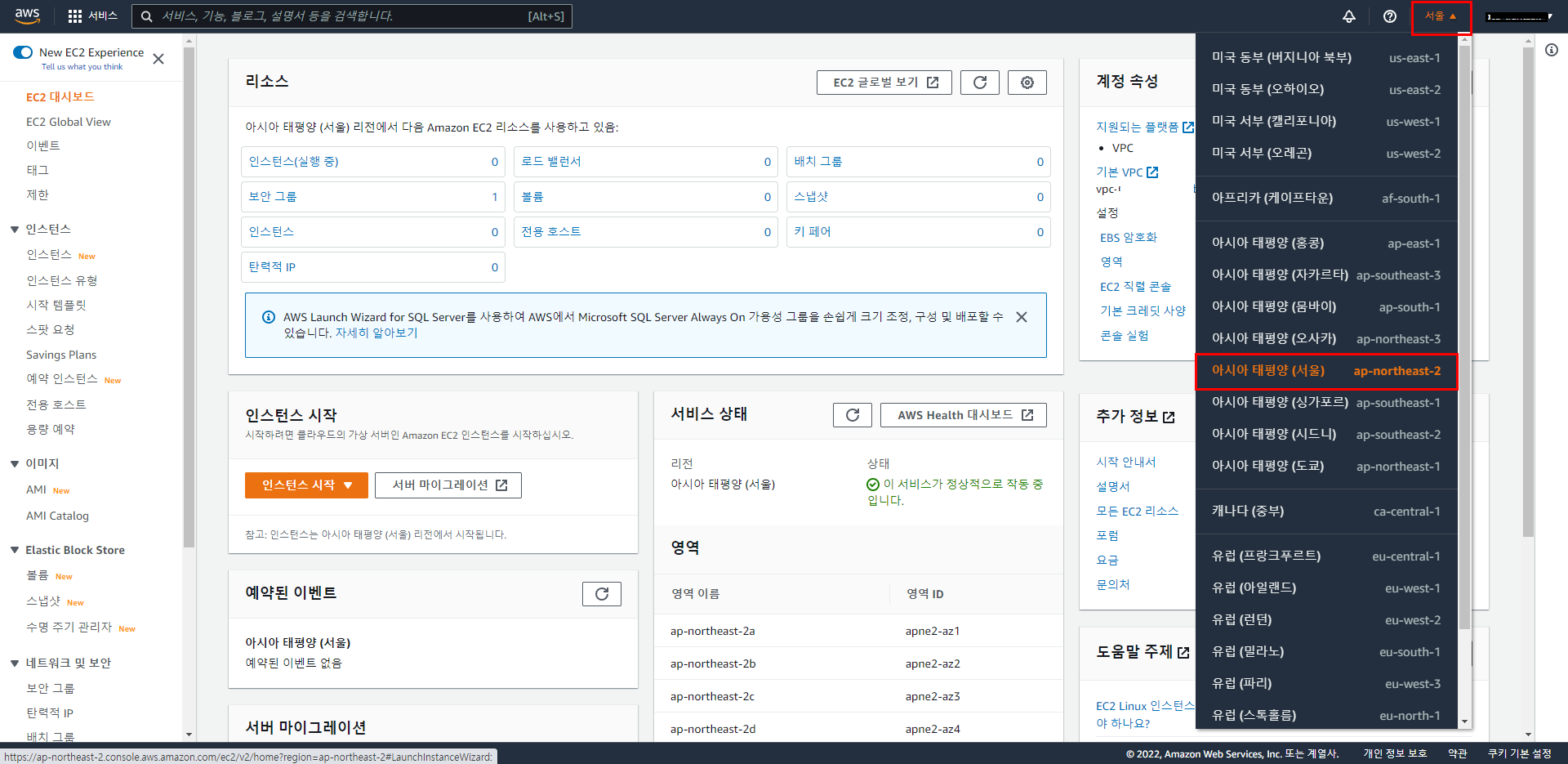Open the help question-mark icon
Viewport: 1568px width, 764px height.
(1390, 16)
